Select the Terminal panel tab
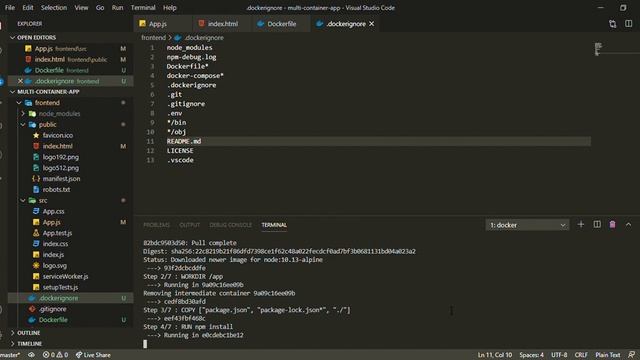Image resolution: width=640 pixels, height=360 pixels. coord(274,225)
